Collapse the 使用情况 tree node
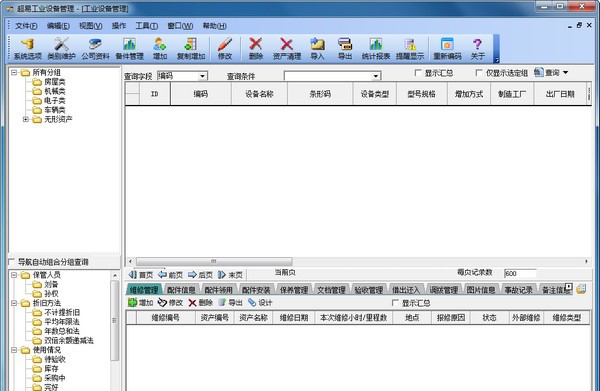Screen dimensions: 600x391 (x=14, y=350)
